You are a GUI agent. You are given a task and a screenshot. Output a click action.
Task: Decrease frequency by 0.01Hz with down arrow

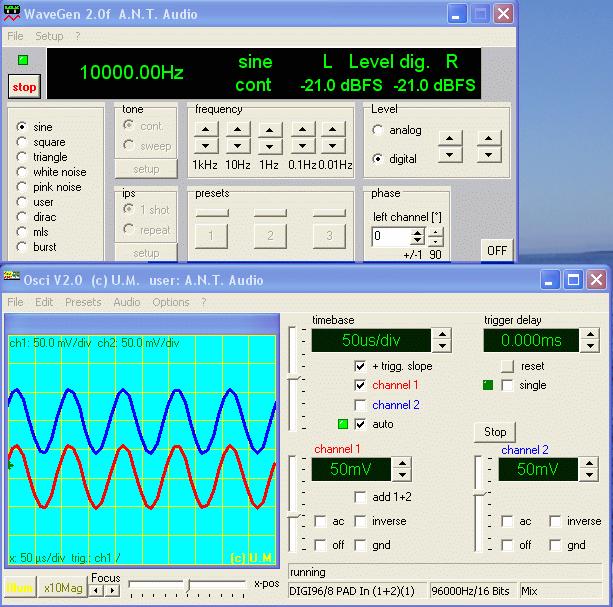point(332,146)
